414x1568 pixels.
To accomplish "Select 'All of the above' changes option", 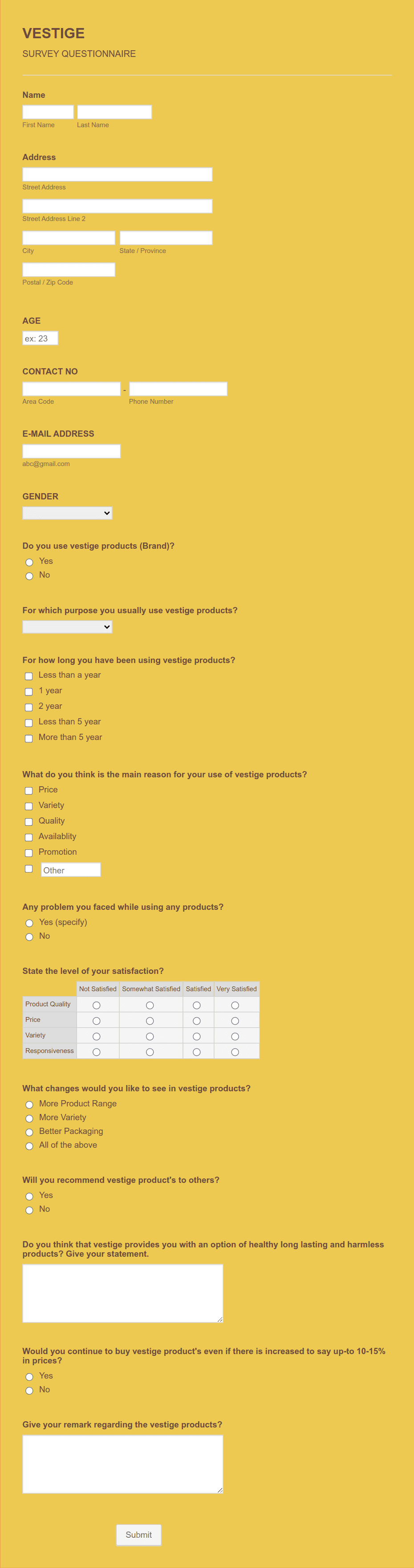I will [29, 1146].
